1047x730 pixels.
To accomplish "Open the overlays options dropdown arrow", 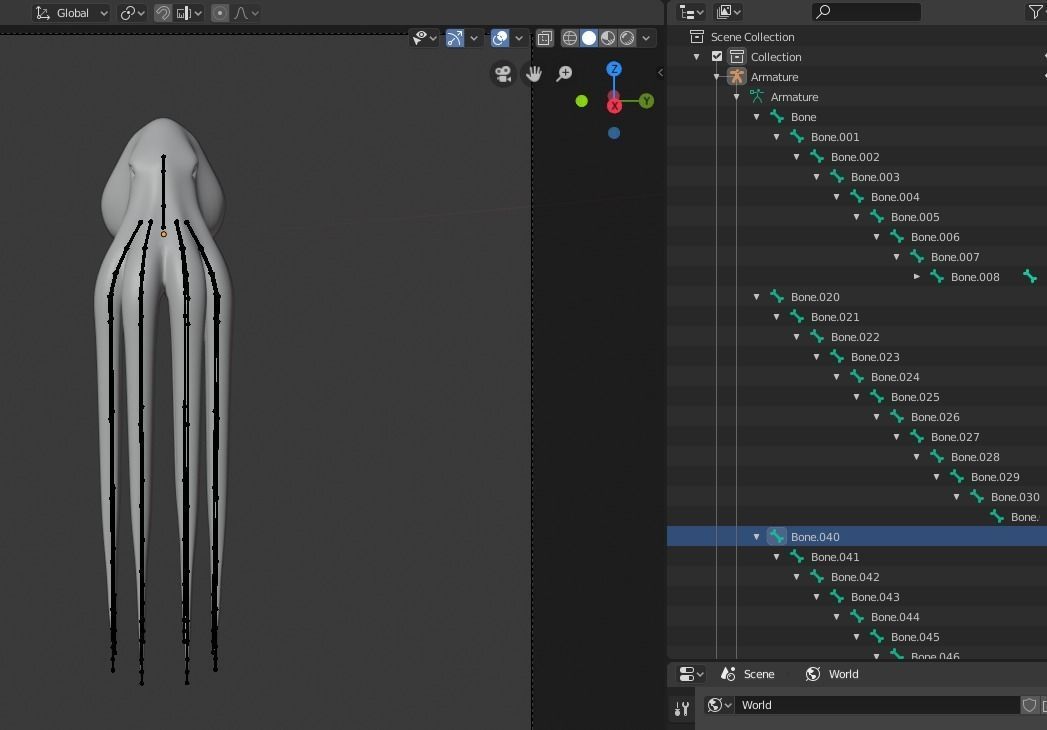I will [519, 38].
